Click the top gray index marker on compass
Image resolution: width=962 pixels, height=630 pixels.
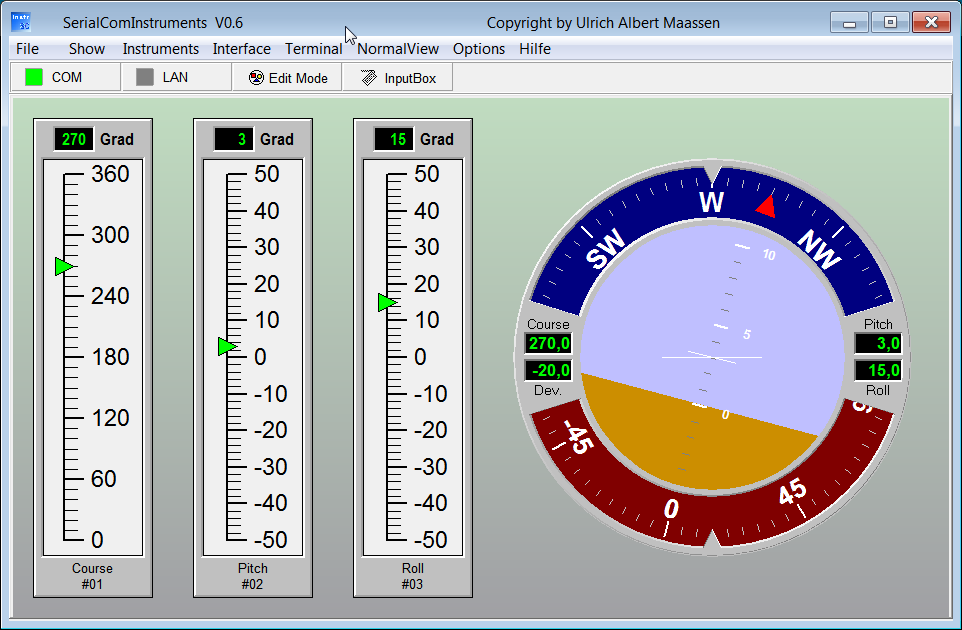[x=712, y=172]
